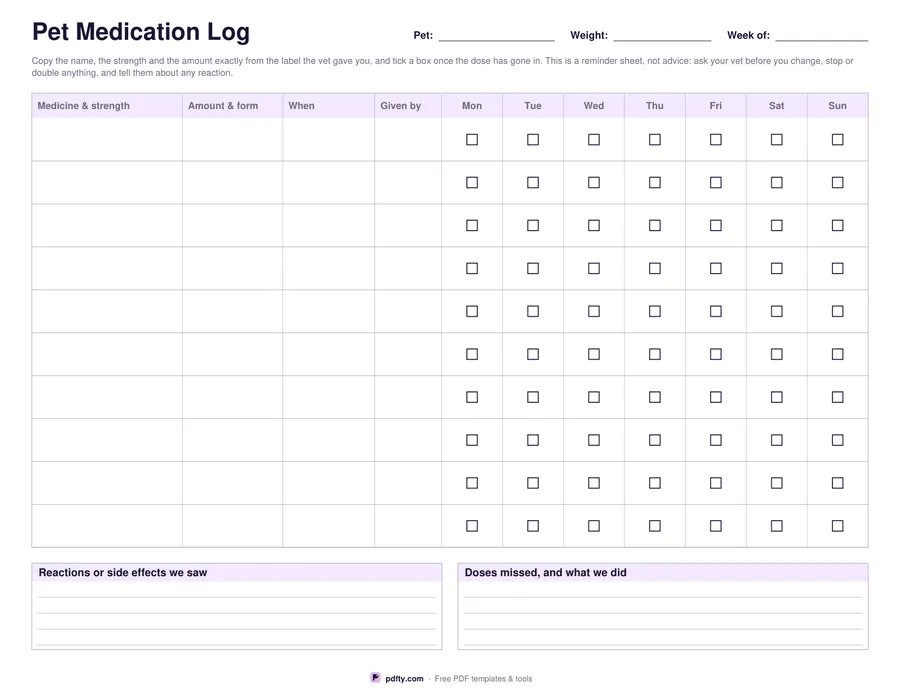Click the instruction paragraph starting 'Copy the name'
This screenshot has height=695, width=900.
pyautogui.click(x=443, y=67)
